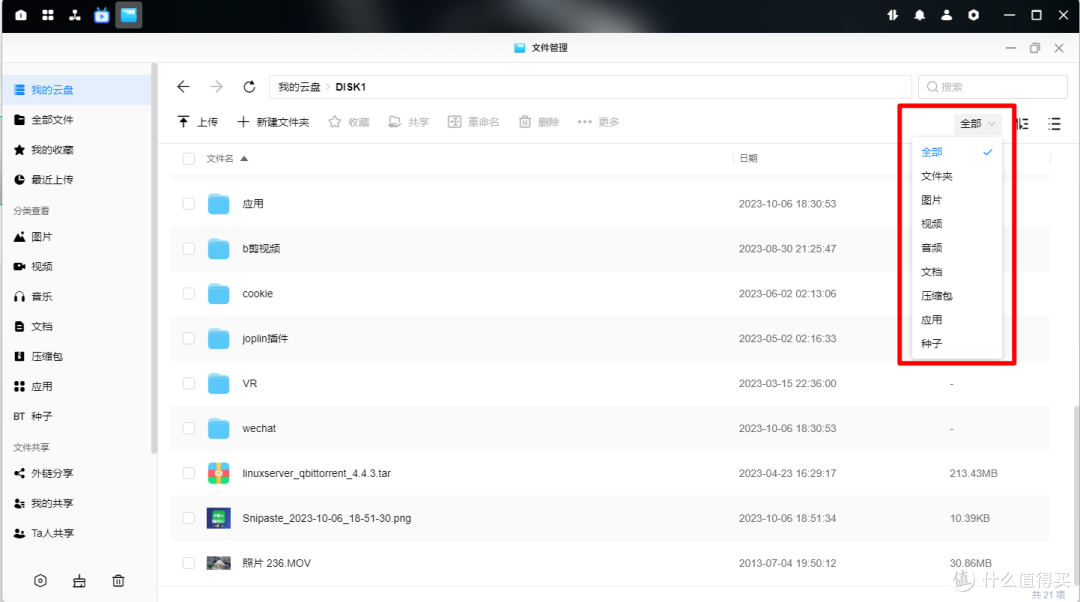Select 应用 in filter menu
Viewport: 1080px width, 602px height.
pos(956,320)
